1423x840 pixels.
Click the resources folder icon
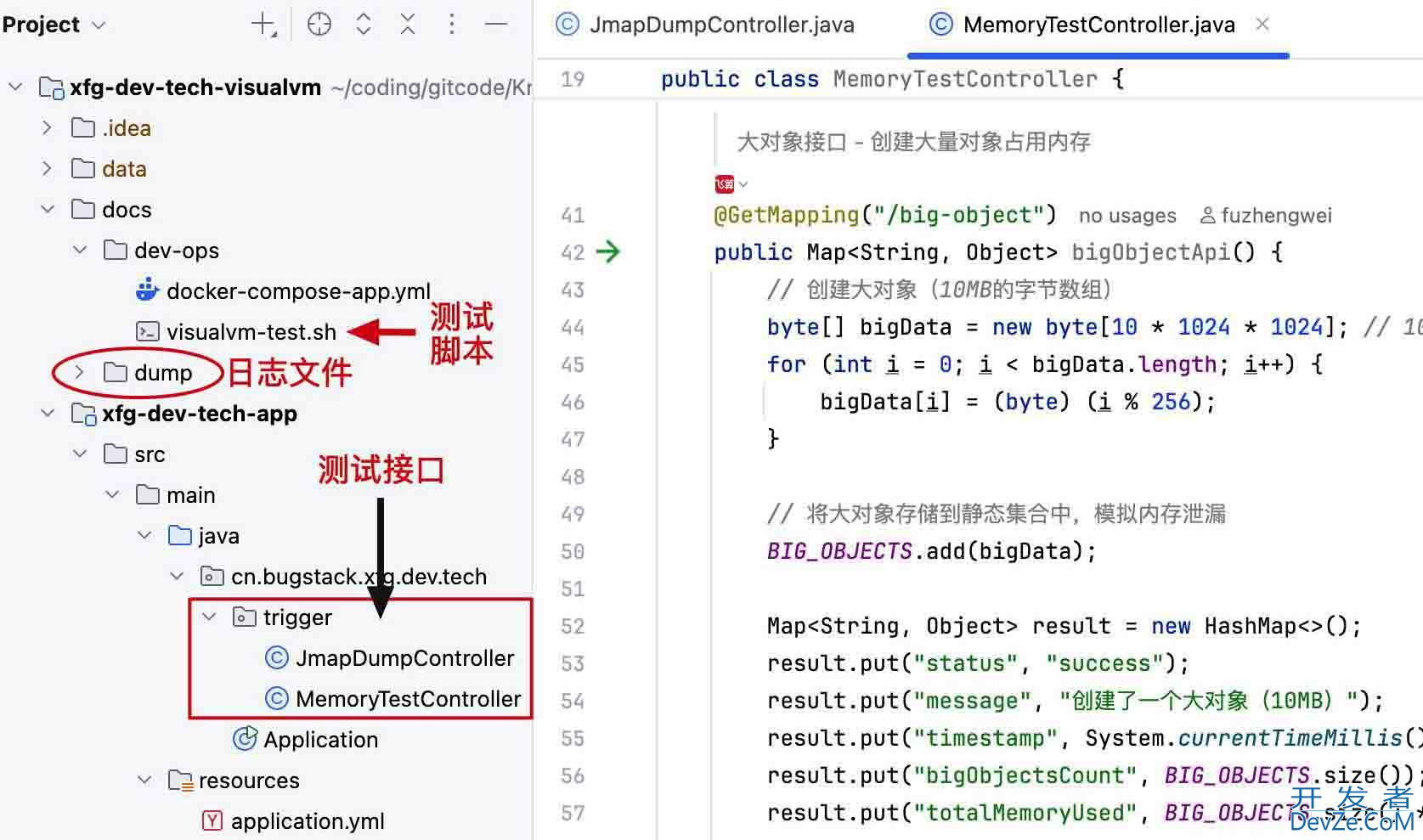point(181,780)
